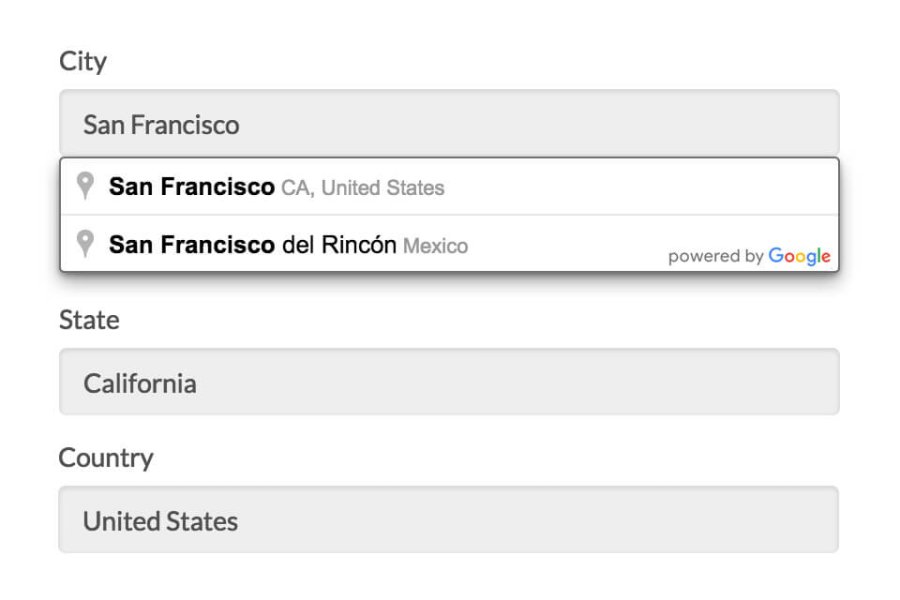Click the 'Country' field label
Screen dimensions: 900x600
pyautogui.click(x=106, y=458)
